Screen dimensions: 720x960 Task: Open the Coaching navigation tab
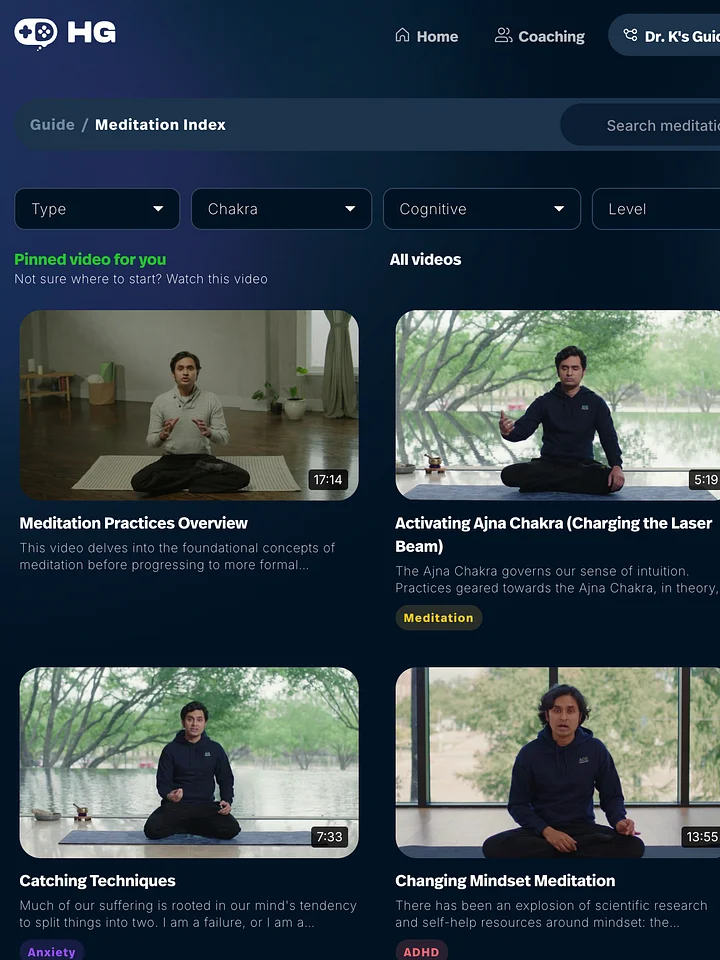pyautogui.click(x=540, y=36)
